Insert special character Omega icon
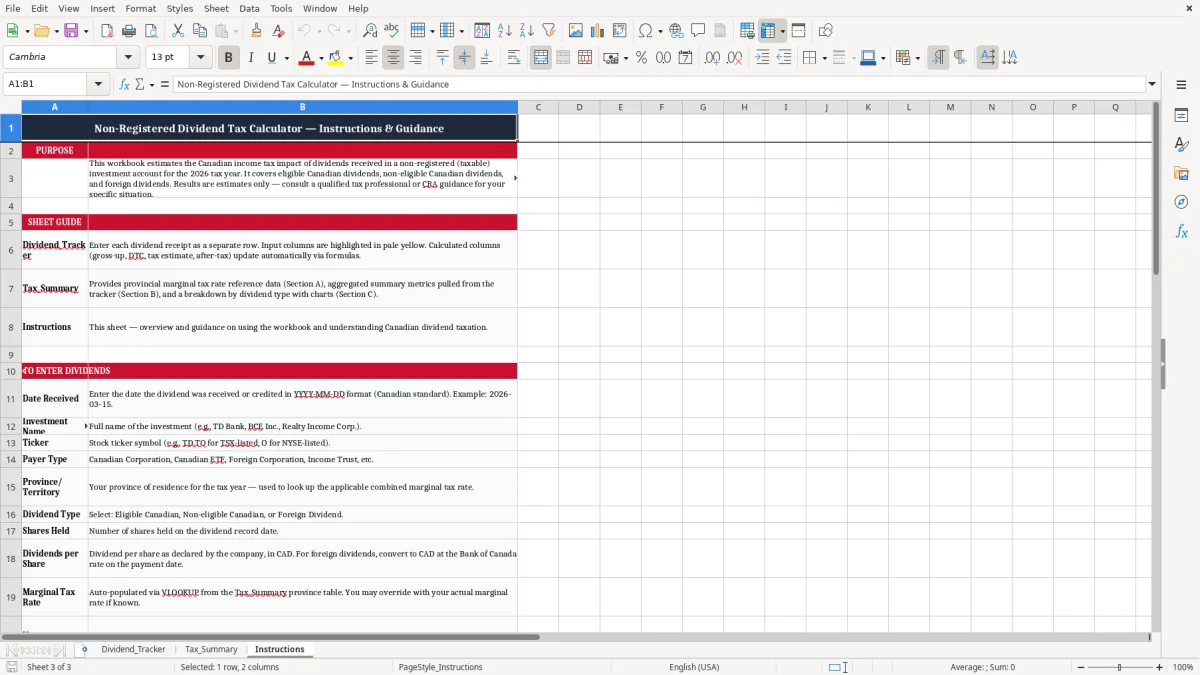 click(x=646, y=31)
